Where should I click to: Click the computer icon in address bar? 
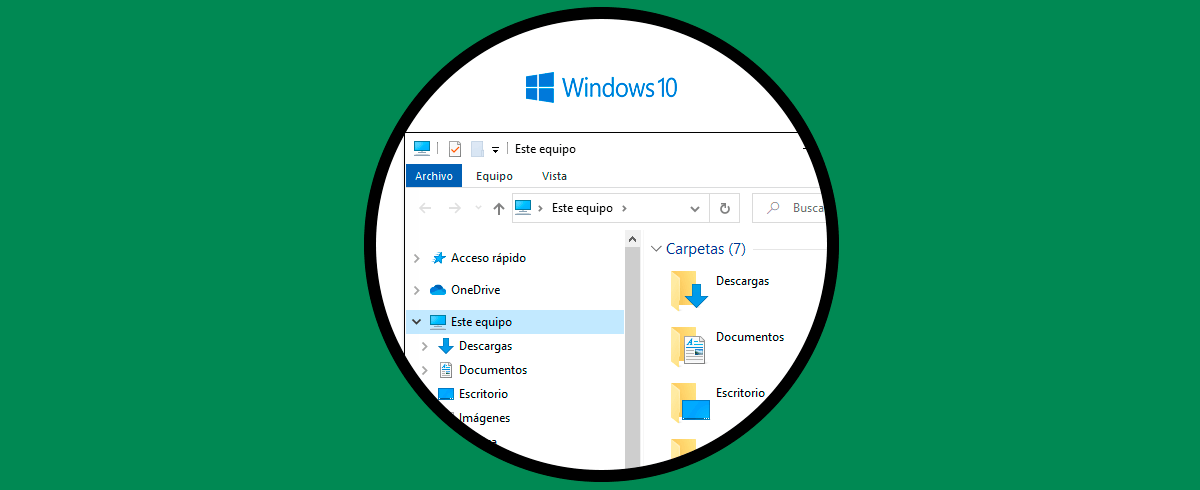(523, 208)
